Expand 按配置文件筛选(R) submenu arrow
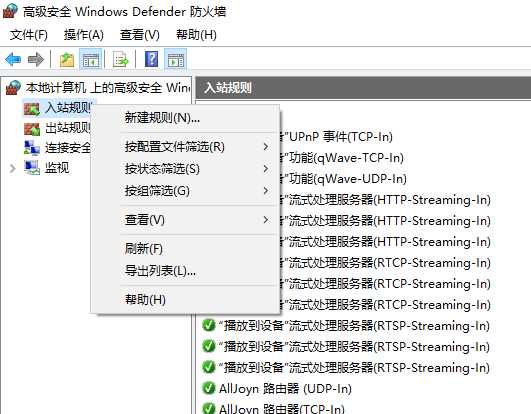 pos(266,147)
